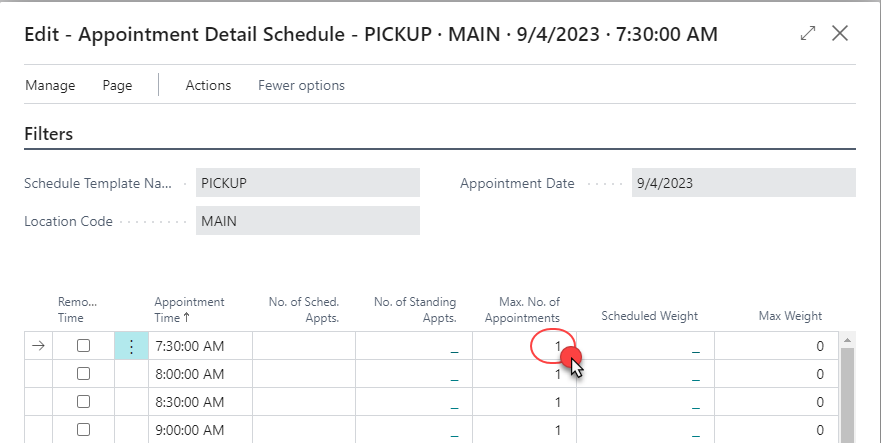Image resolution: width=881 pixels, height=443 pixels.
Task: Close the Appointment Detail Schedule dialog
Action: click(840, 34)
